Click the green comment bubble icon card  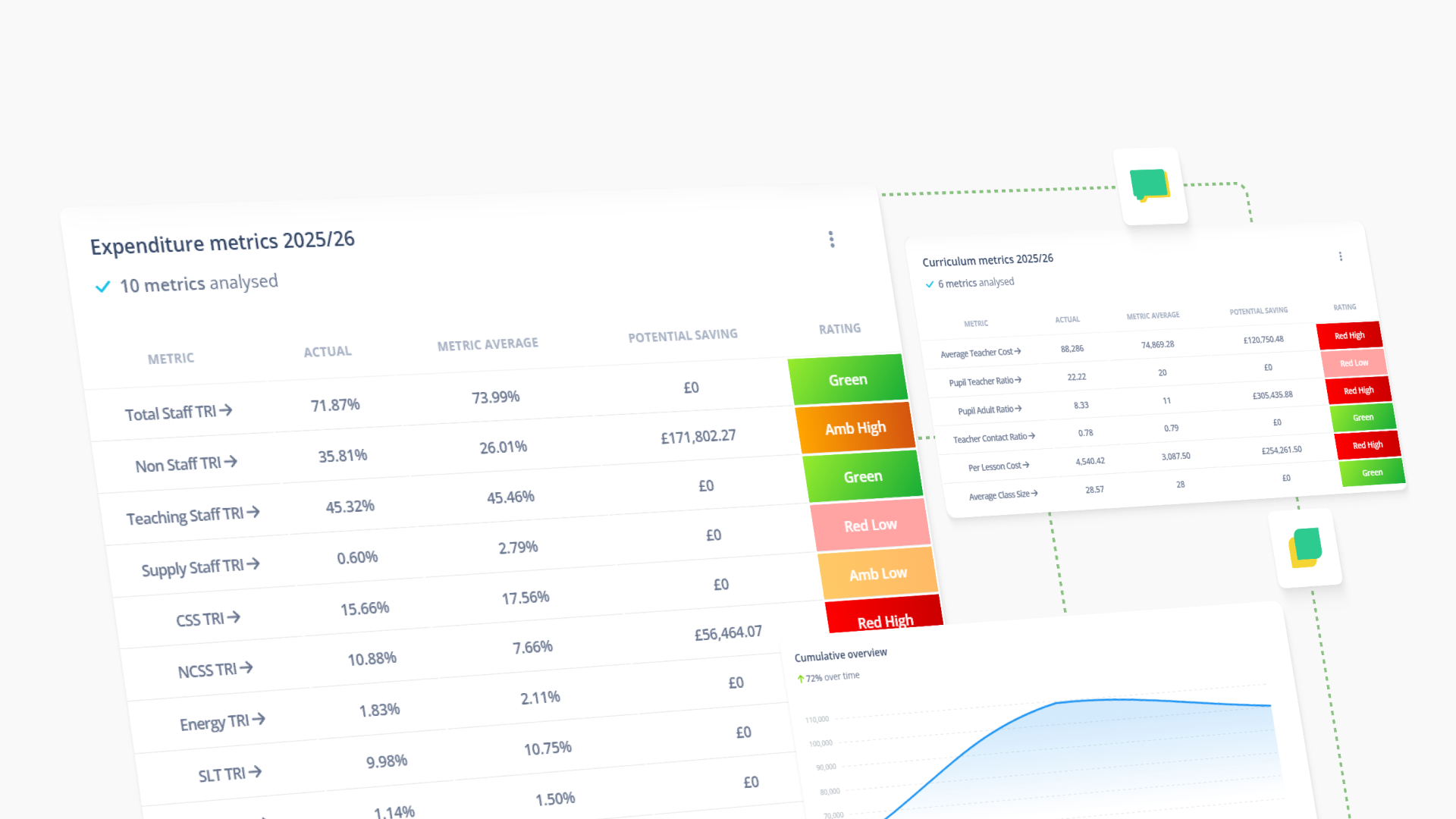[x=1150, y=185]
